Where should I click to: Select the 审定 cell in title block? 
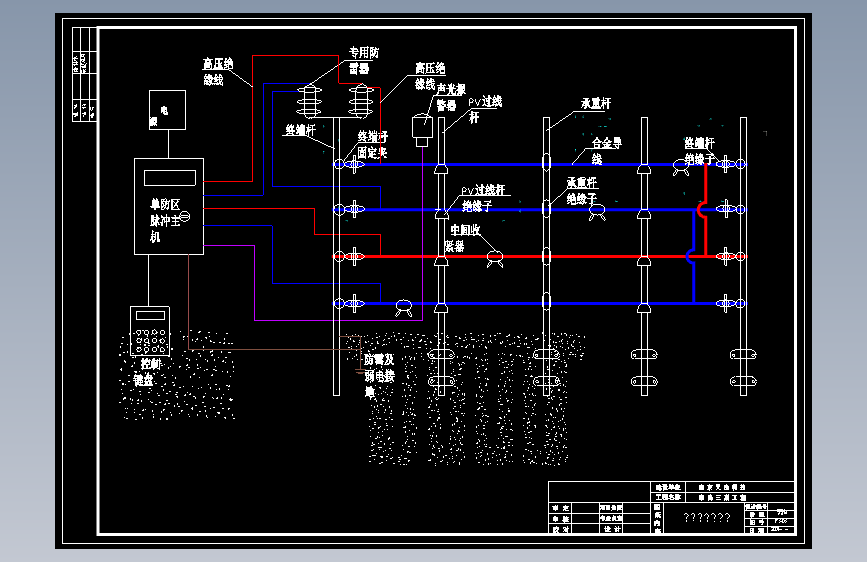coord(561,508)
